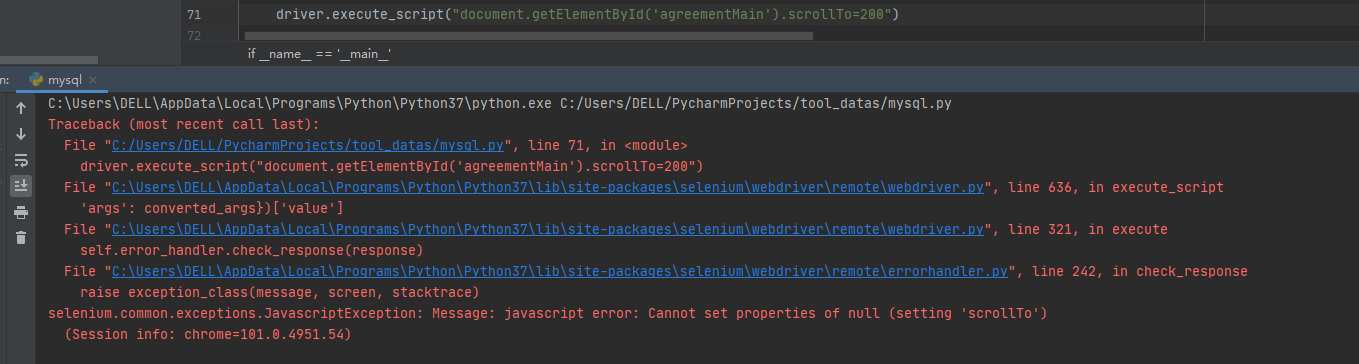Click the Python icon on mysql tab

coord(37,80)
